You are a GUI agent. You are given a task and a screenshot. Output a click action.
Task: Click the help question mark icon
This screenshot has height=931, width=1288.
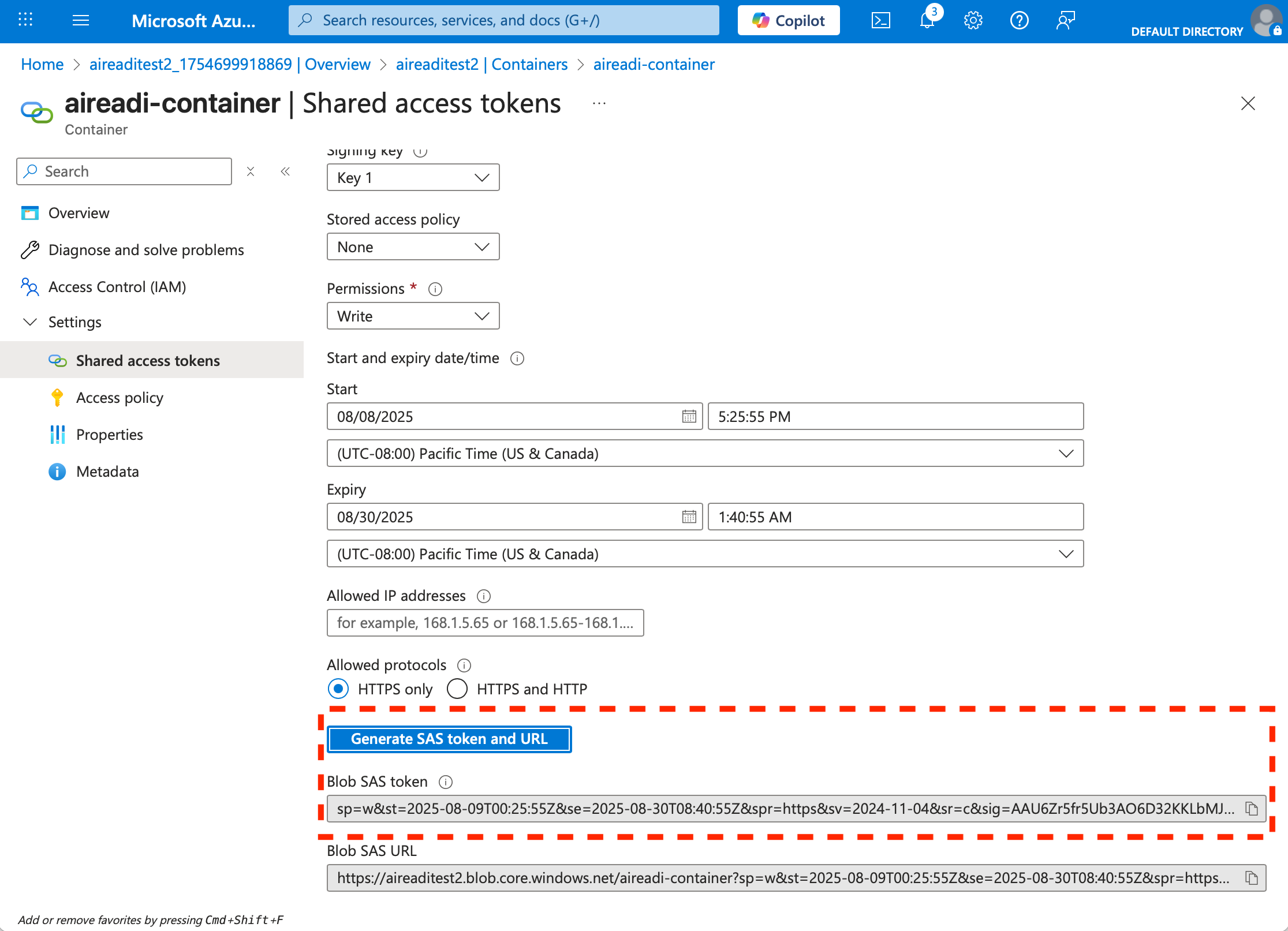[x=1019, y=21]
